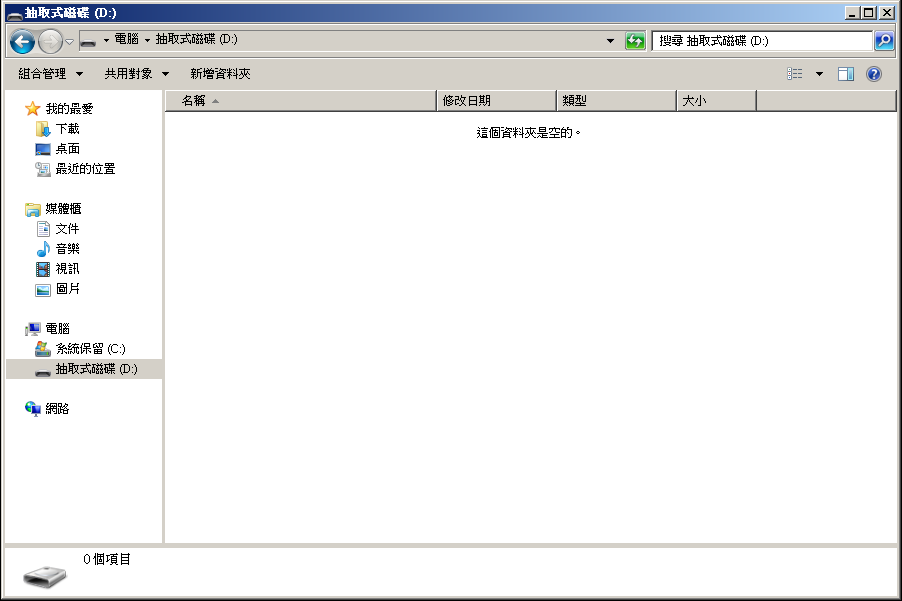Click the green refresh icon in address bar
The width and height of the screenshot is (902, 601).
tap(635, 41)
